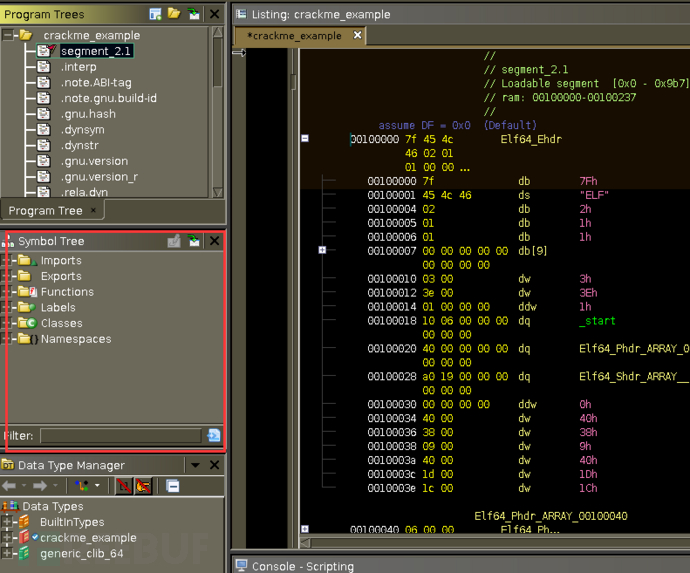Click the Symbol Tree Filter text field

pos(120,436)
